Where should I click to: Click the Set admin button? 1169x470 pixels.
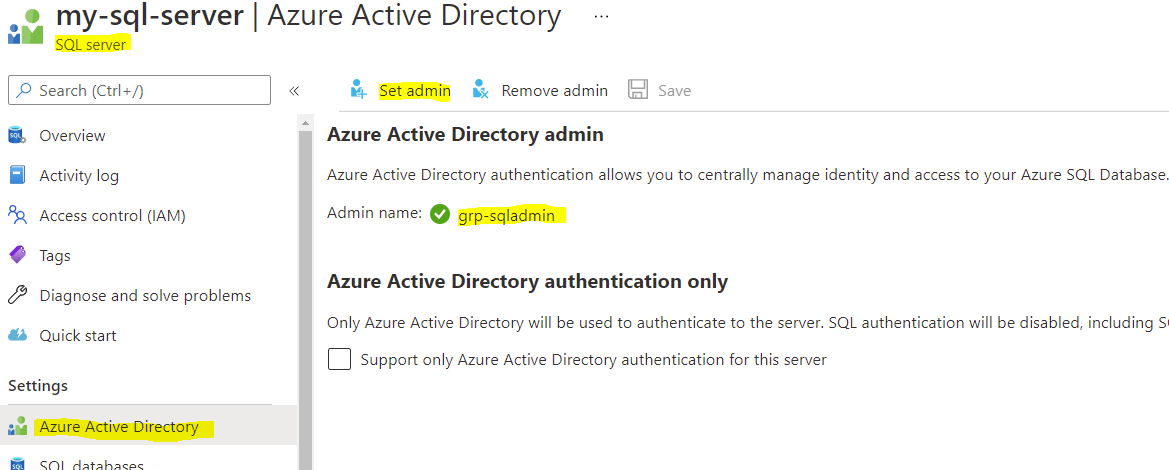[x=414, y=90]
